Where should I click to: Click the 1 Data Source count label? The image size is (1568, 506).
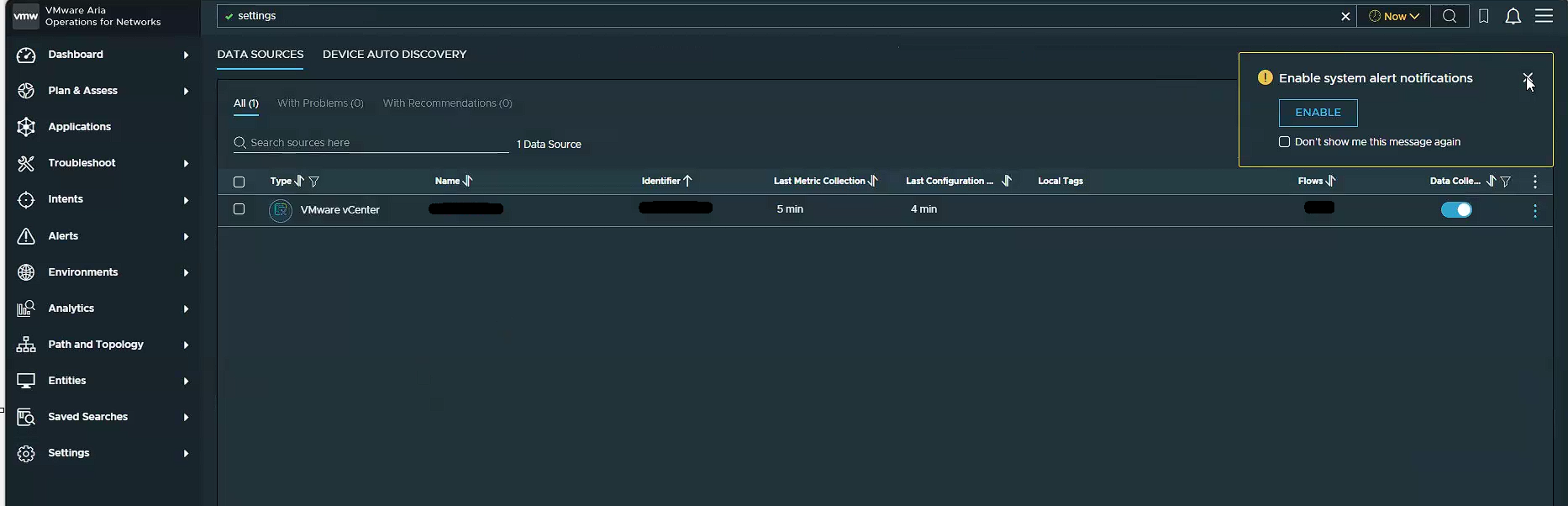tap(549, 145)
